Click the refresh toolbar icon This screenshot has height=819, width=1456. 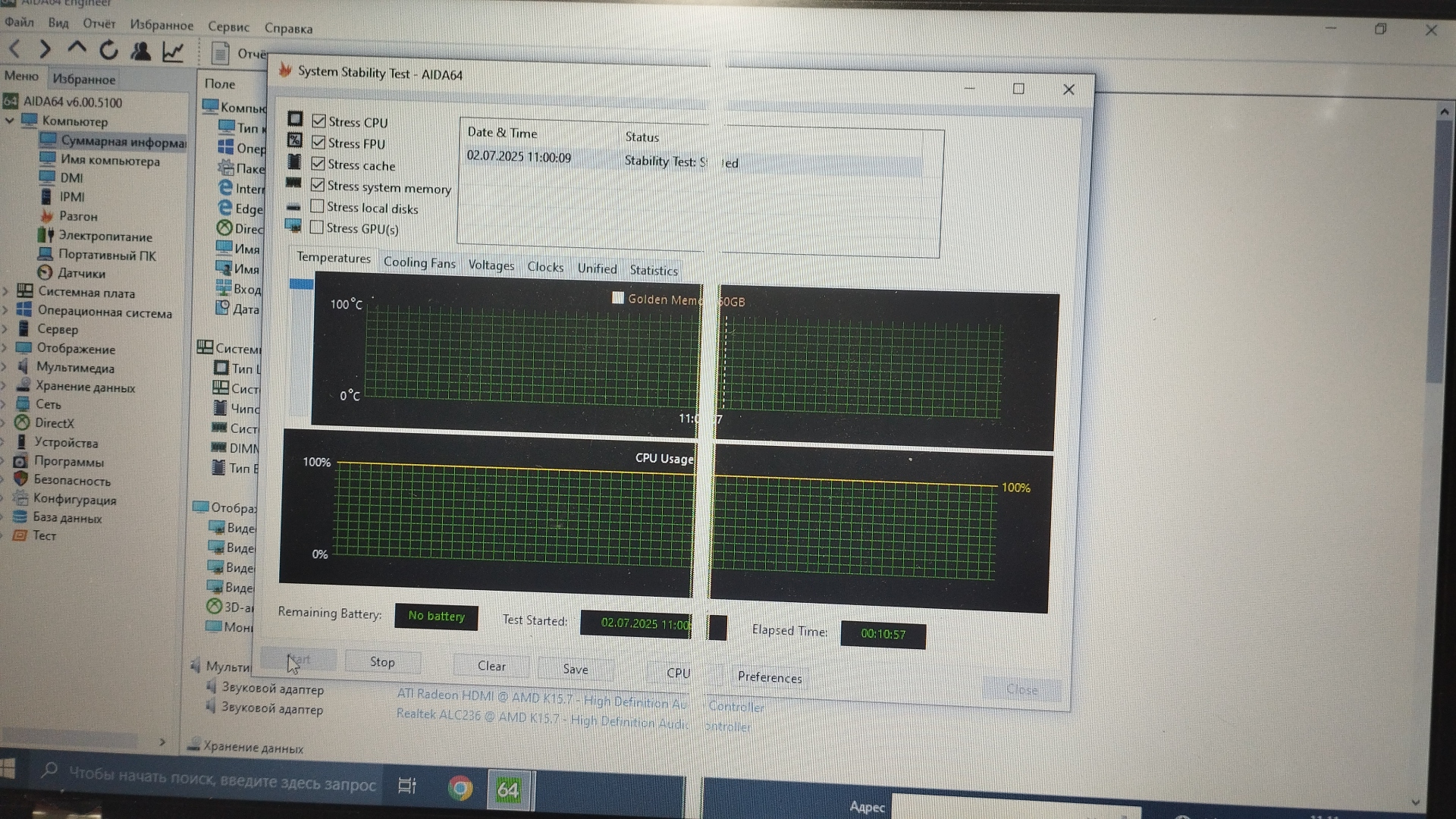tap(108, 51)
